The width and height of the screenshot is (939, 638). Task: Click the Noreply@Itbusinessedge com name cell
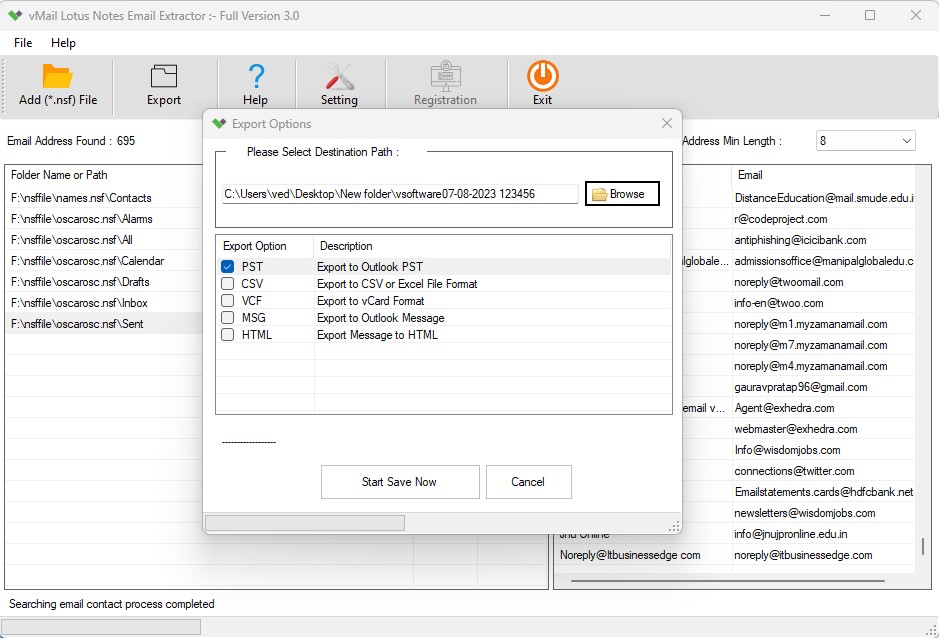(x=630, y=555)
